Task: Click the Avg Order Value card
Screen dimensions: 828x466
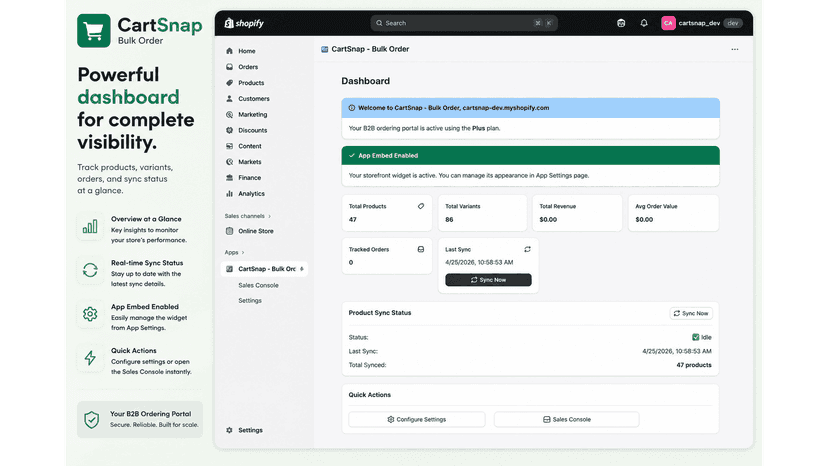Action: [x=673, y=213]
